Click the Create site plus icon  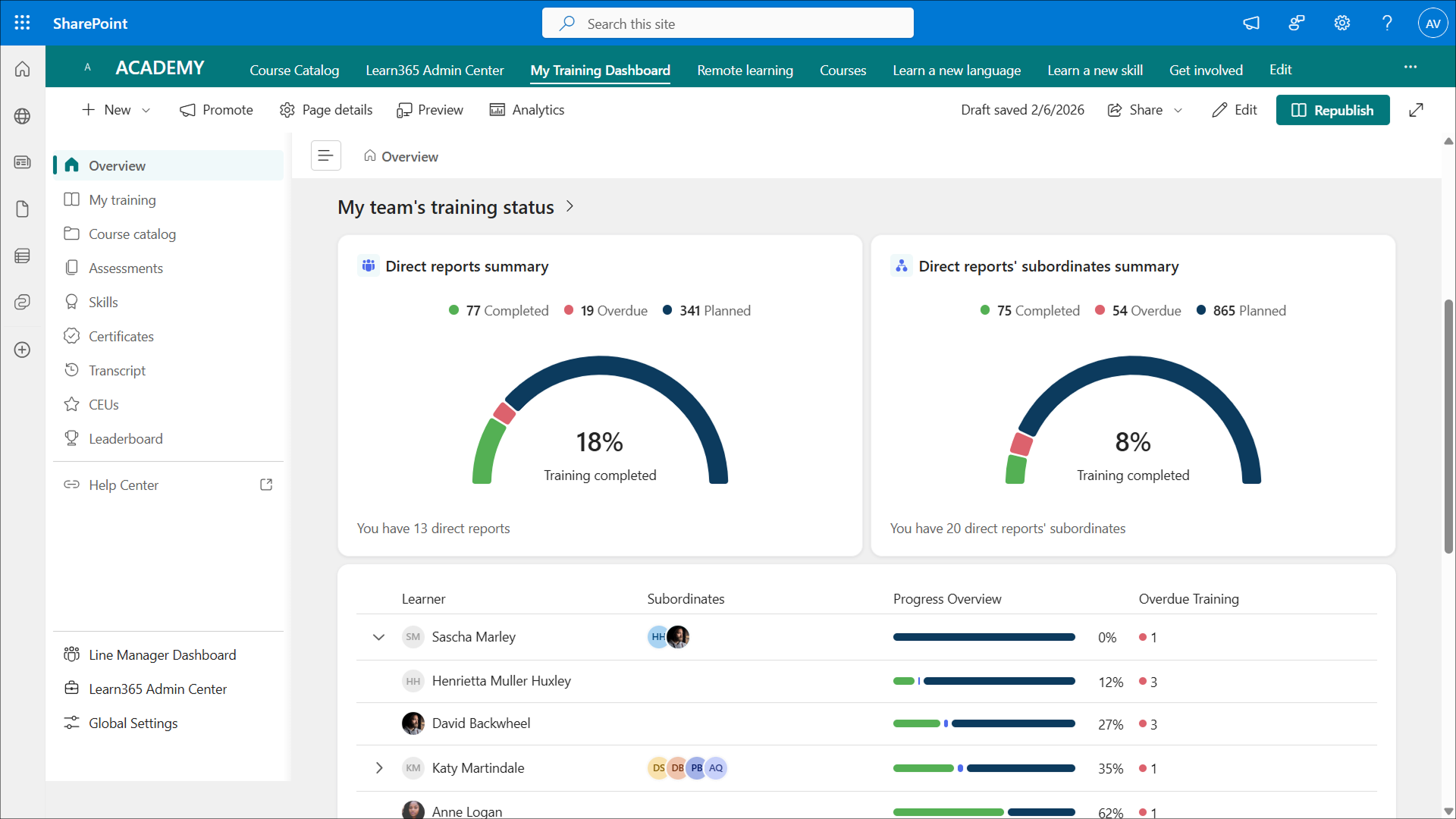point(22,350)
